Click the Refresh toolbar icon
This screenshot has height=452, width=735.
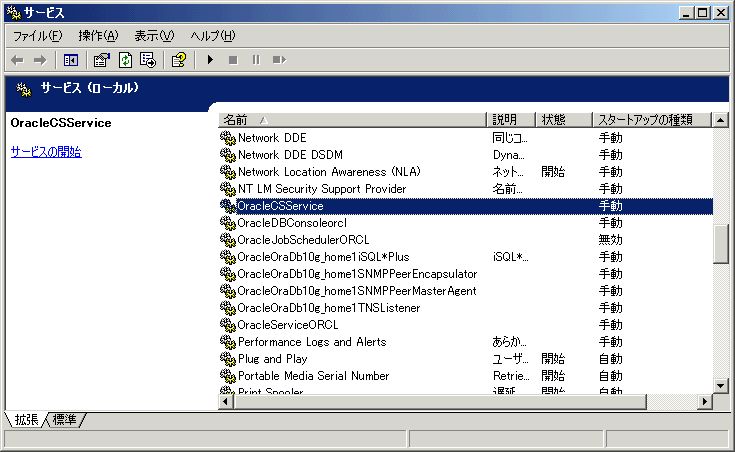tap(125, 60)
